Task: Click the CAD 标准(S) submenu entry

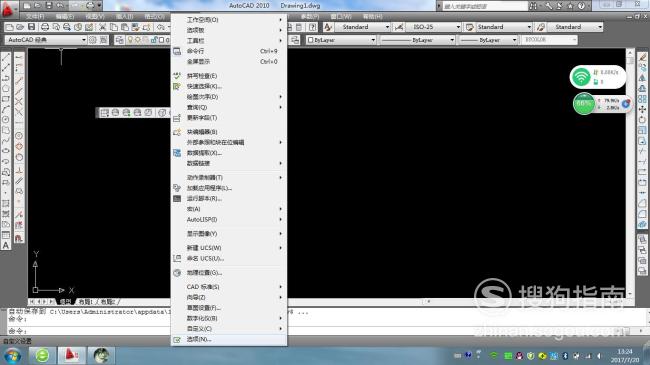Action: pyautogui.click(x=229, y=287)
